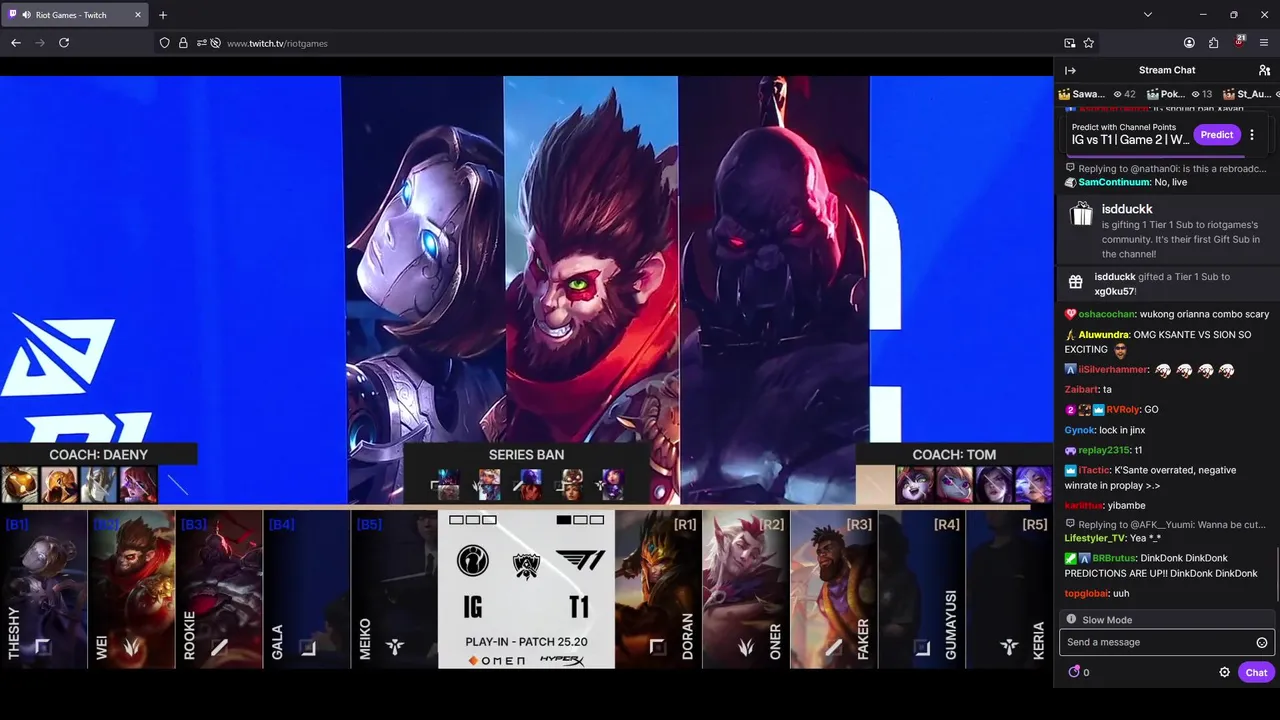Click xg0ku57 gift recipient name
The width and height of the screenshot is (1280, 720).
1113,292
